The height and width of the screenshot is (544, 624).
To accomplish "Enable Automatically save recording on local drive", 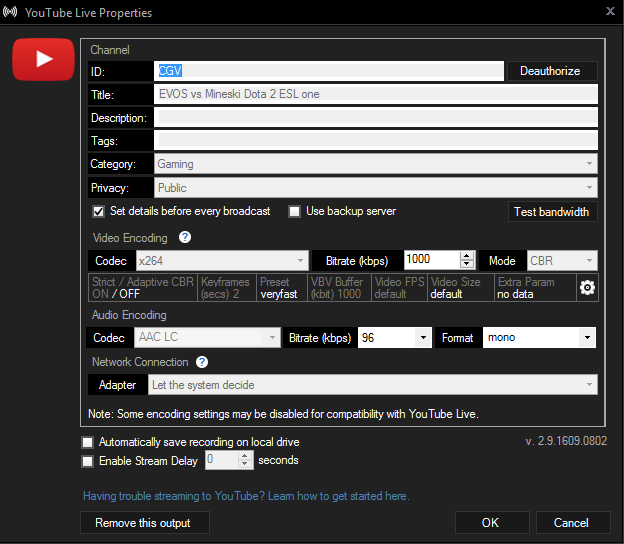I will coord(88,442).
